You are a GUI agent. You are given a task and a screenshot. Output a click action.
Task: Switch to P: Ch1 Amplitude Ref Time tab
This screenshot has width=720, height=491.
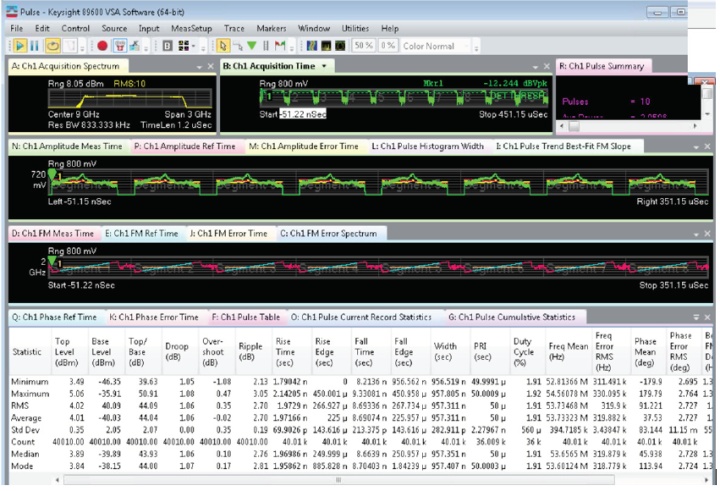(x=185, y=146)
